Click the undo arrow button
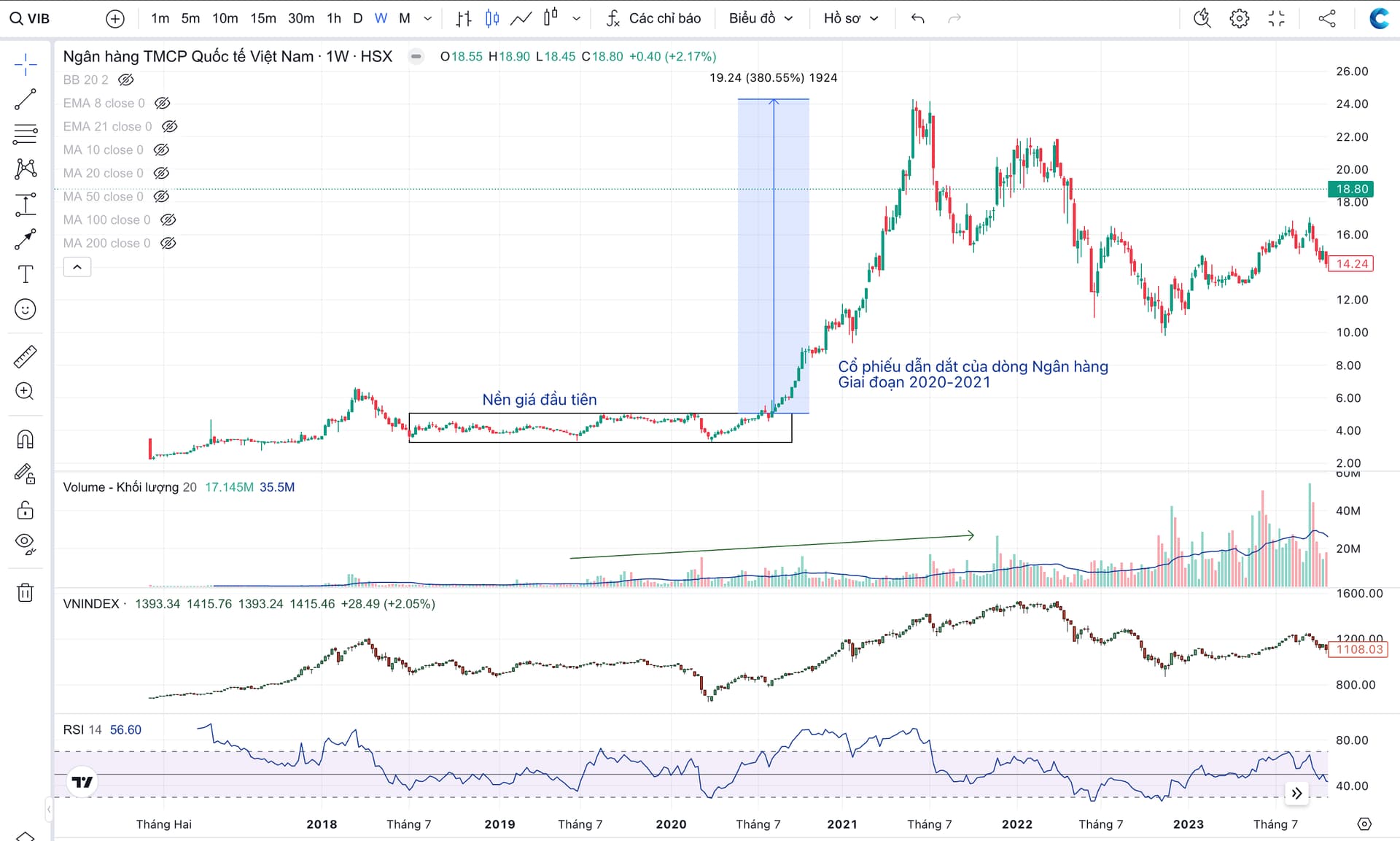This screenshot has height=841, width=1400. click(918, 18)
